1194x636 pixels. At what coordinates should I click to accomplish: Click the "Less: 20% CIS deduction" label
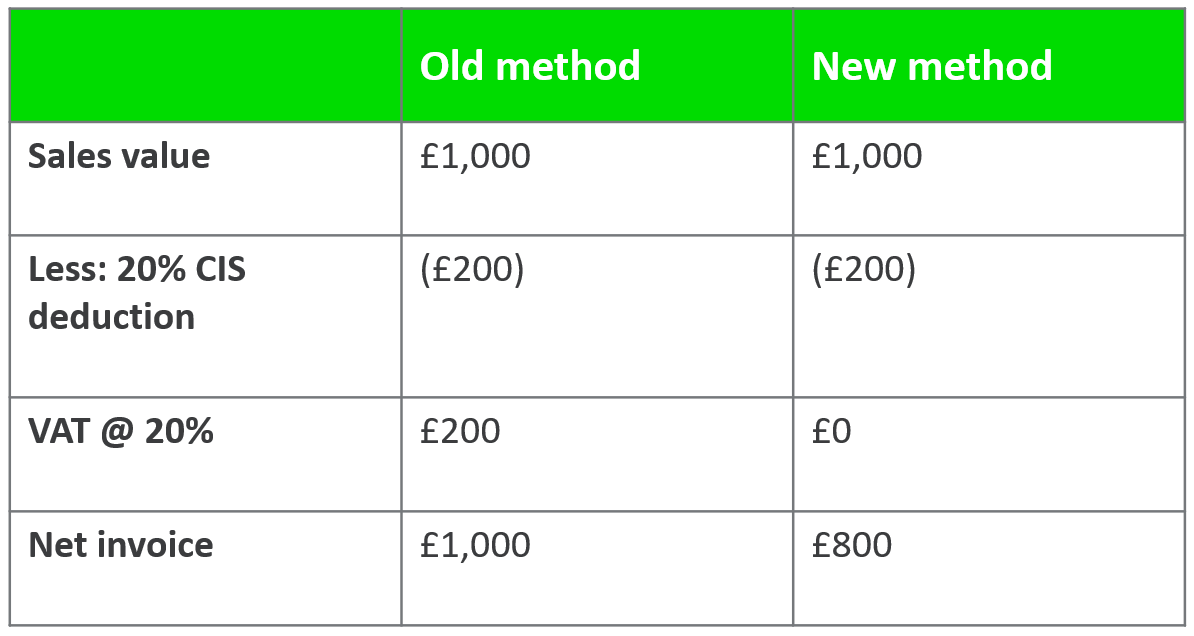(136, 293)
